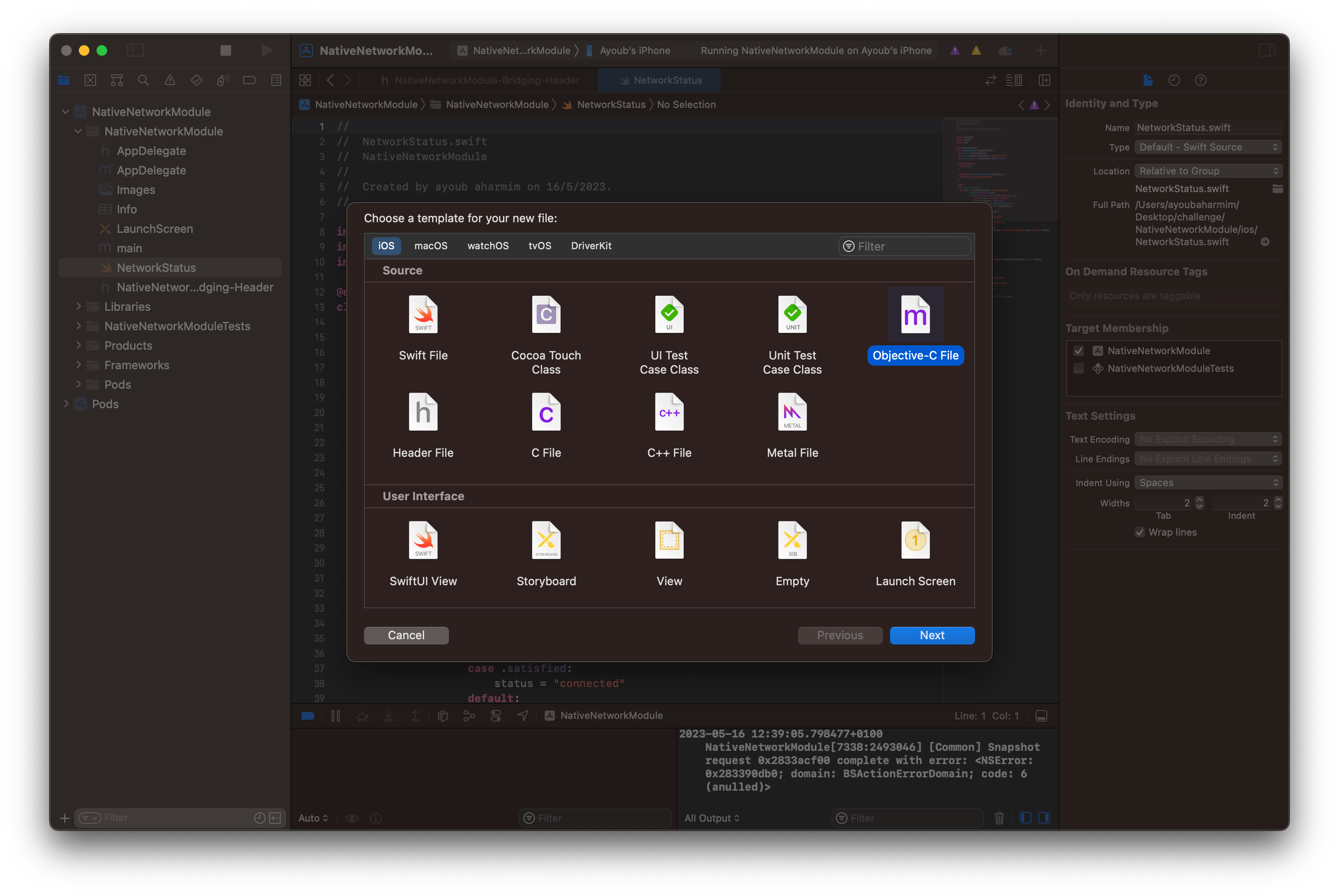
Task: Select the C++ File template
Action: 669,426
